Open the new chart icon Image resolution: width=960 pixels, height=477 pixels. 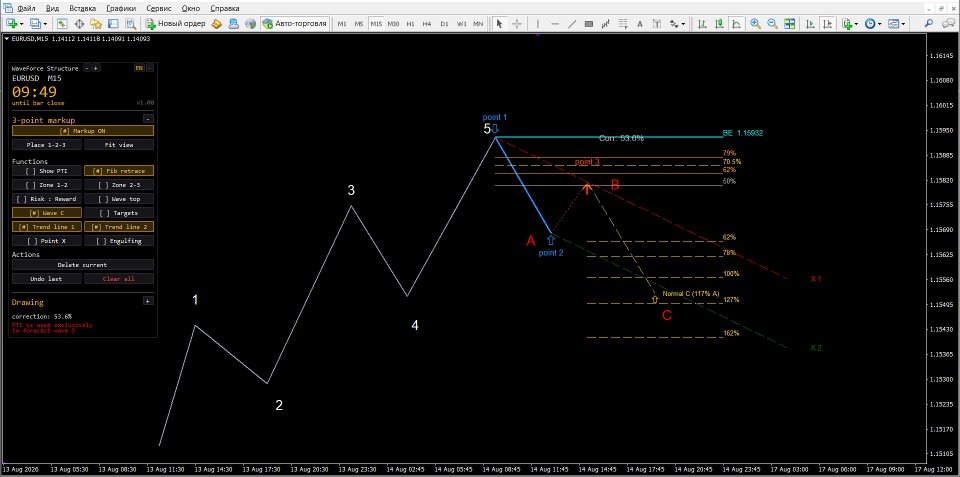click(x=12, y=23)
